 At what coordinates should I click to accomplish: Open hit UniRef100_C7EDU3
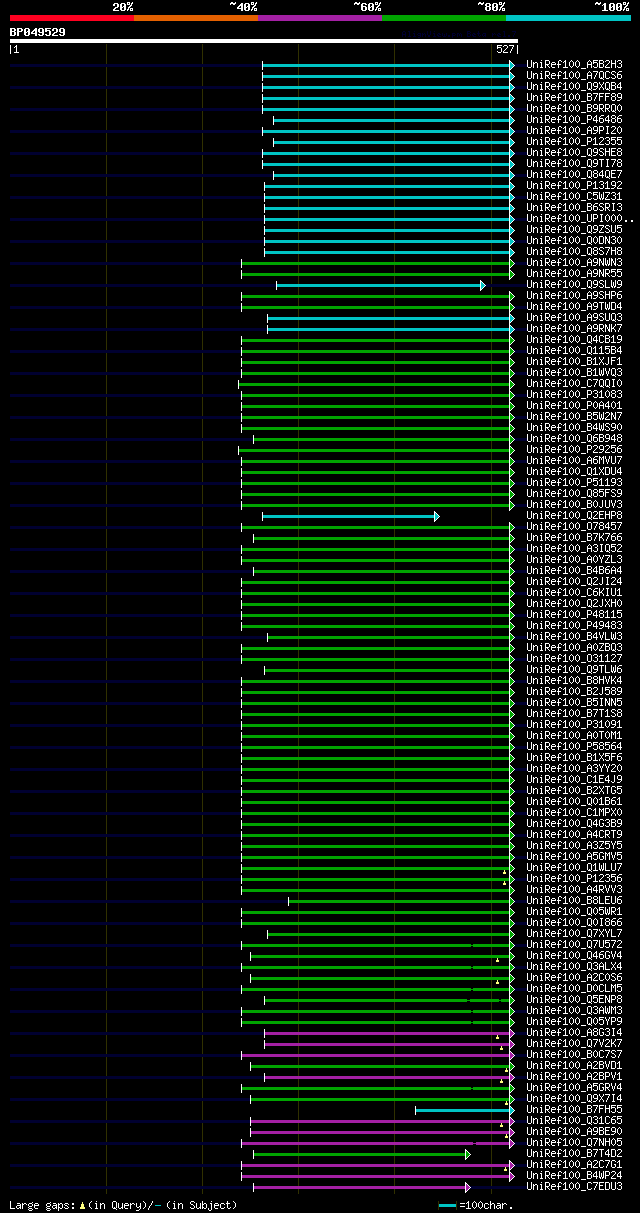pyautogui.click(x=574, y=1186)
